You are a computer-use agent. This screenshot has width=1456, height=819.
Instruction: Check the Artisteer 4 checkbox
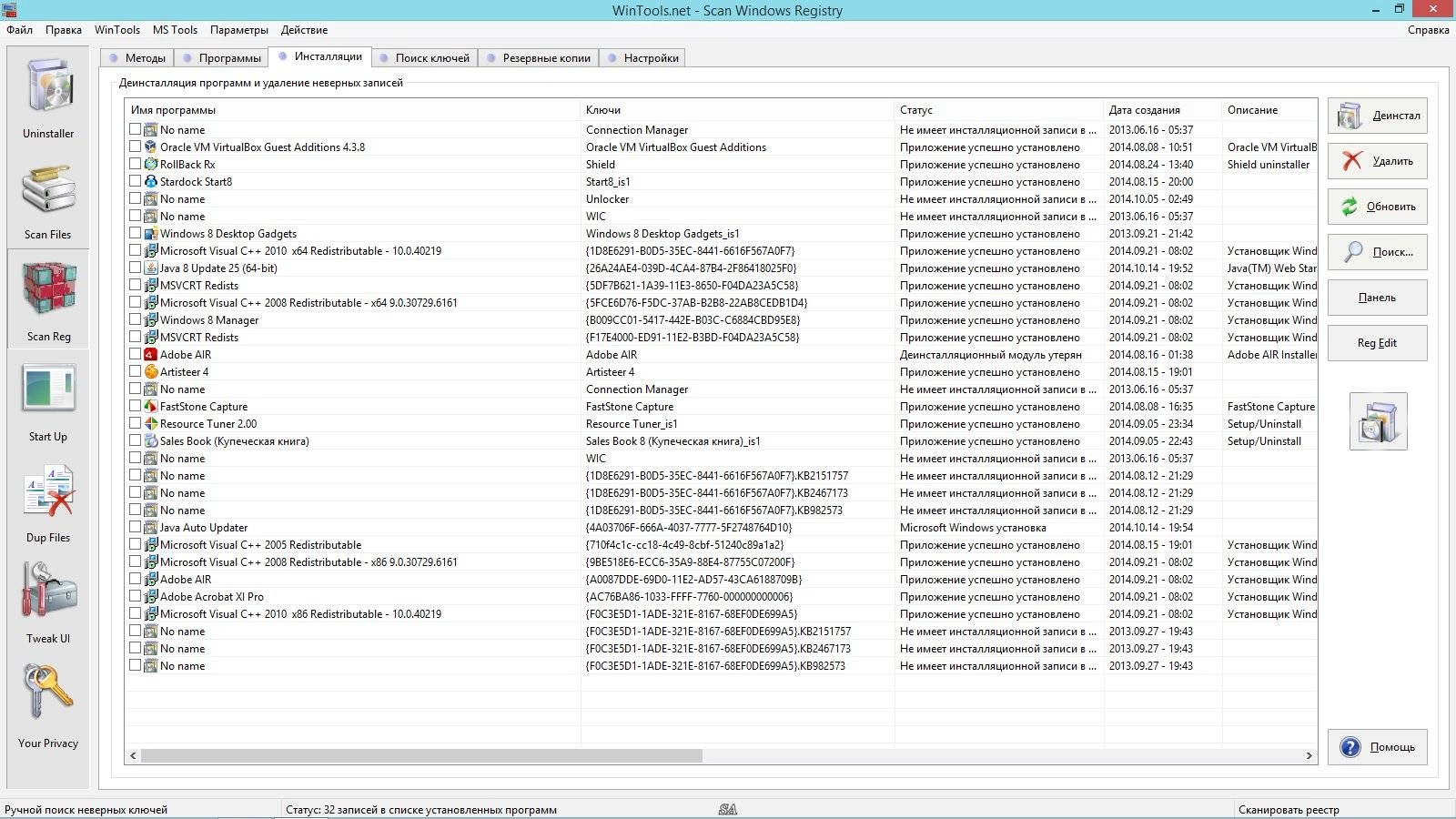click(135, 371)
